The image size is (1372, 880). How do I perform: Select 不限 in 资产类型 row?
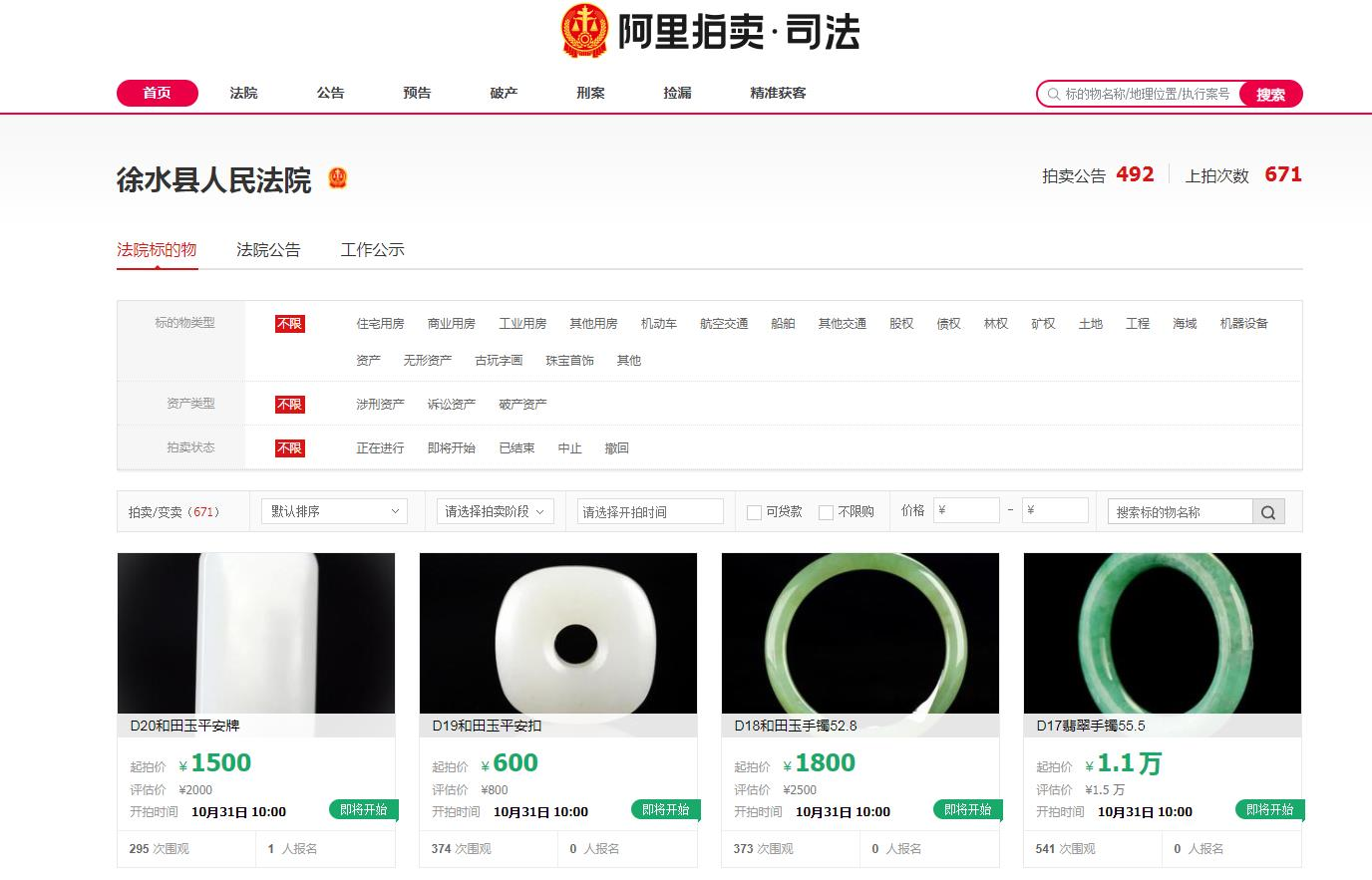(289, 405)
